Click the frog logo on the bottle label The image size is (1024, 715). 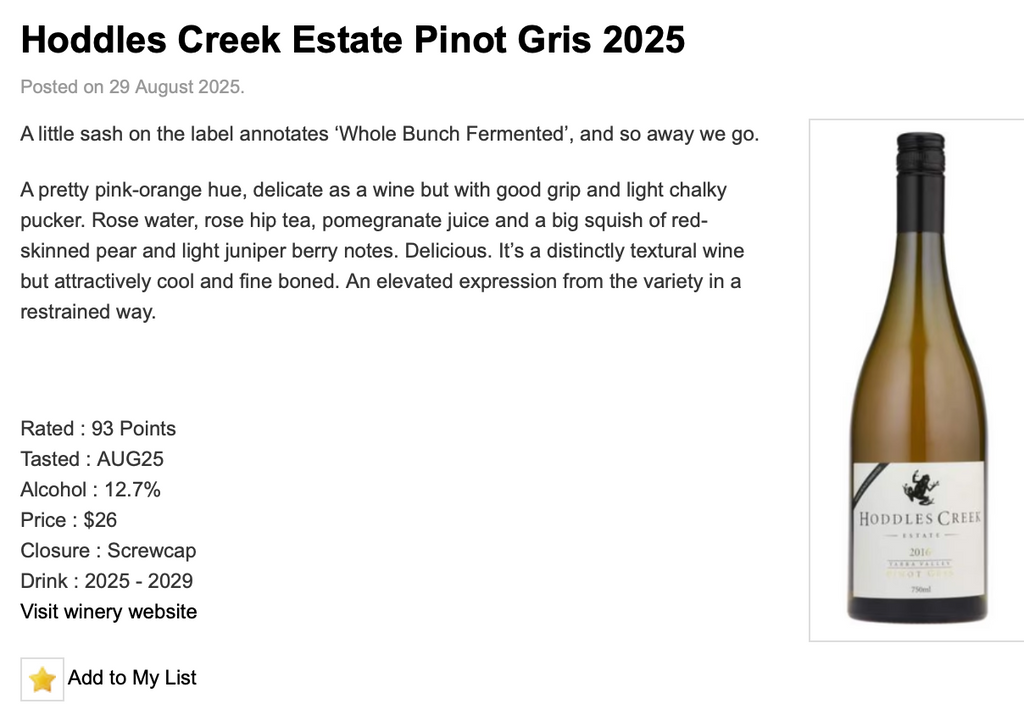tap(919, 487)
